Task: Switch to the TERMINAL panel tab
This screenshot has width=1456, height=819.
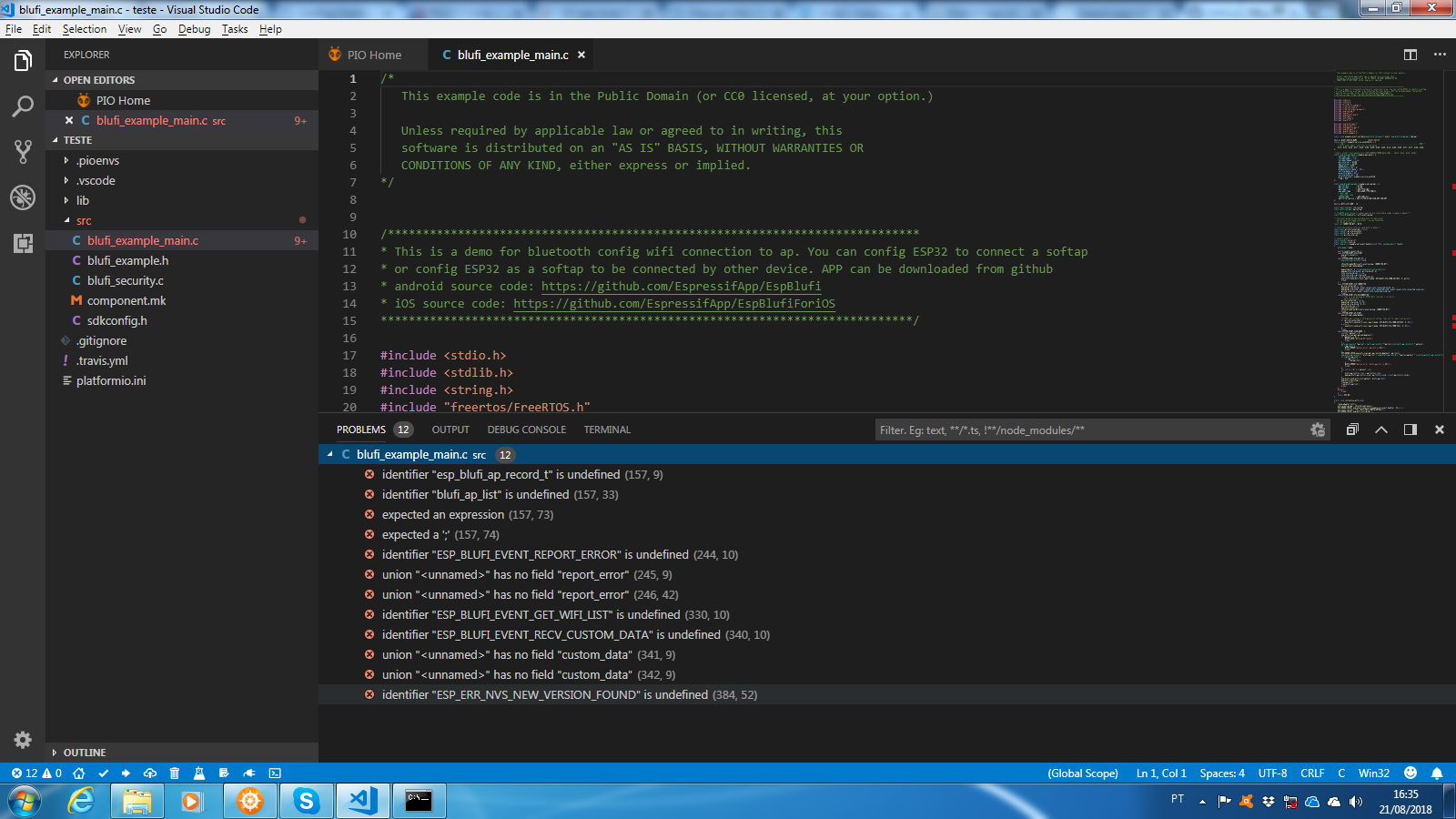Action: pos(607,430)
